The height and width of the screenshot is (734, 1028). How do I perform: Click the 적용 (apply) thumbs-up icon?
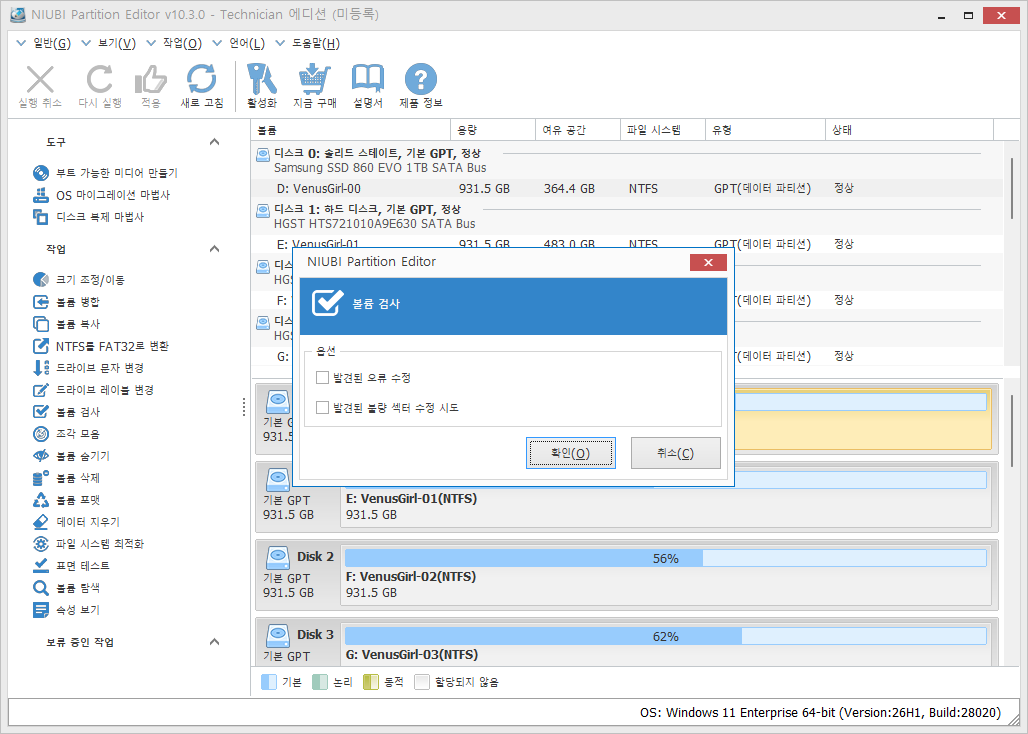tap(151, 80)
